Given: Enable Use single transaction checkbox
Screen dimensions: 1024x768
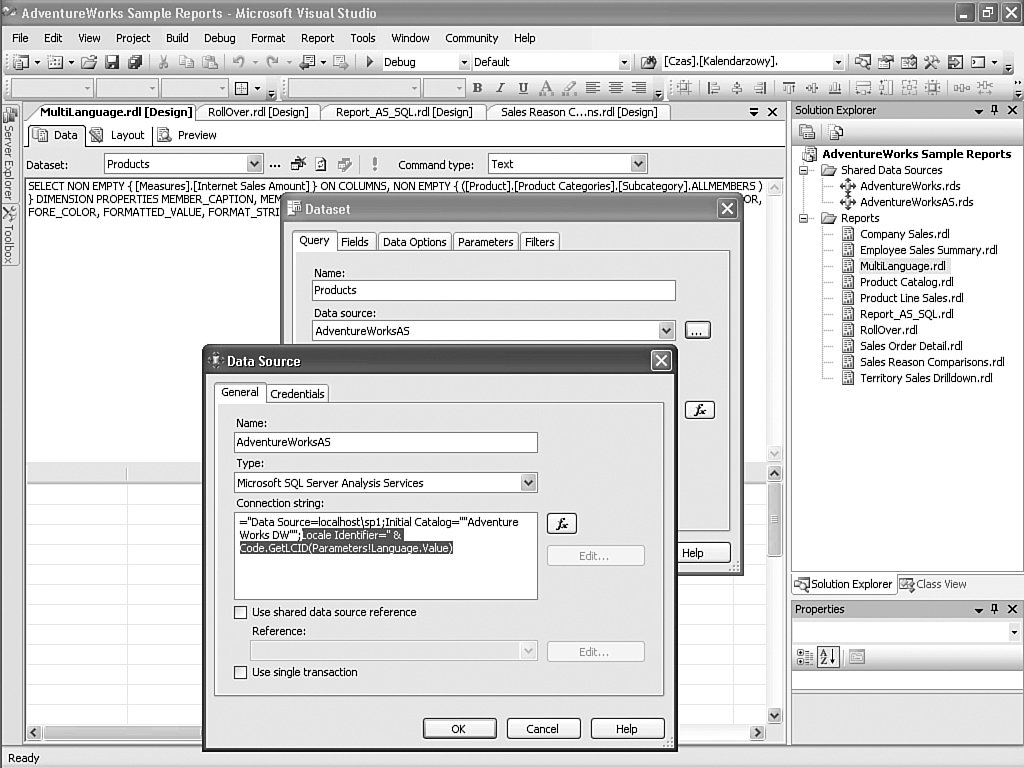Looking at the screenshot, I should point(240,673).
